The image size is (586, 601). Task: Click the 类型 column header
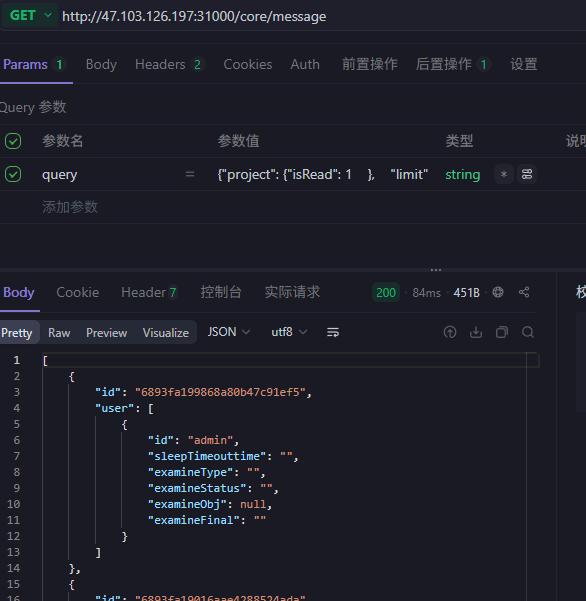[x=459, y=141]
